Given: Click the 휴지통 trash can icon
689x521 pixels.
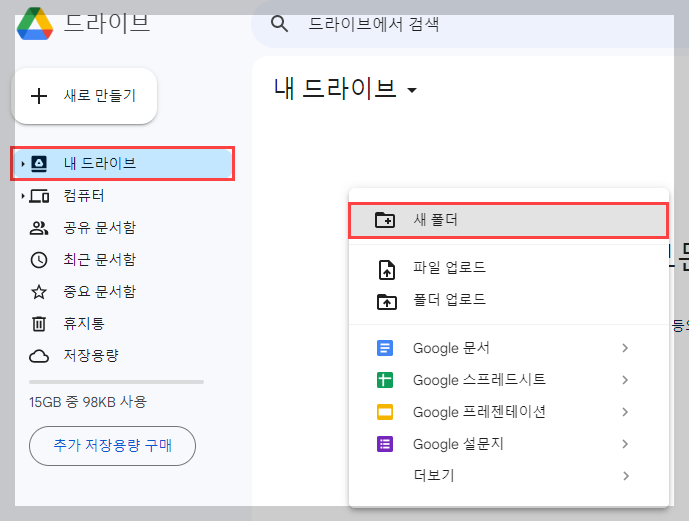Looking at the screenshot, I should [x=39, y=324].
